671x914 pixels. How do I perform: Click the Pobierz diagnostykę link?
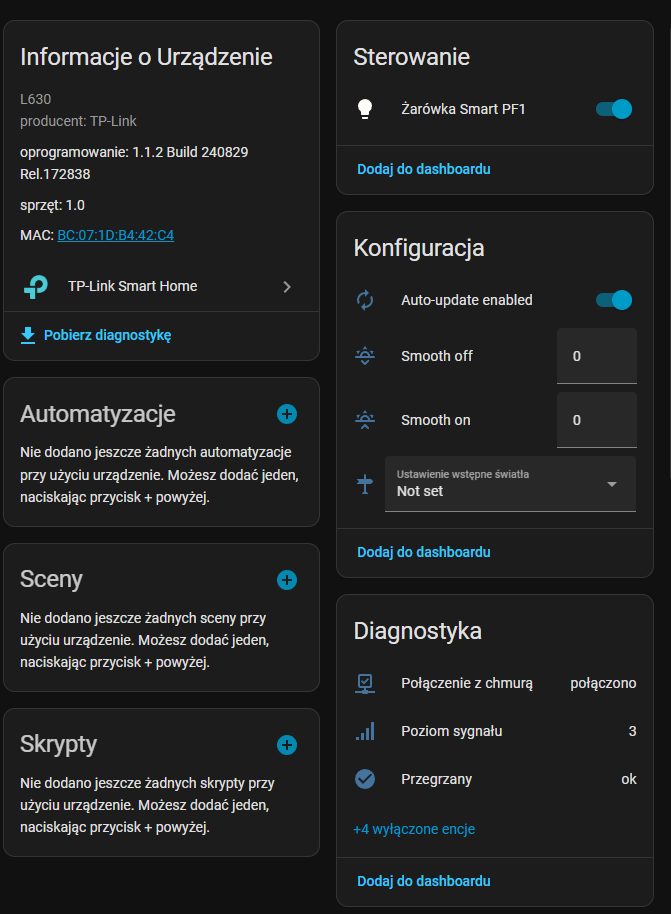click(107, 335)
